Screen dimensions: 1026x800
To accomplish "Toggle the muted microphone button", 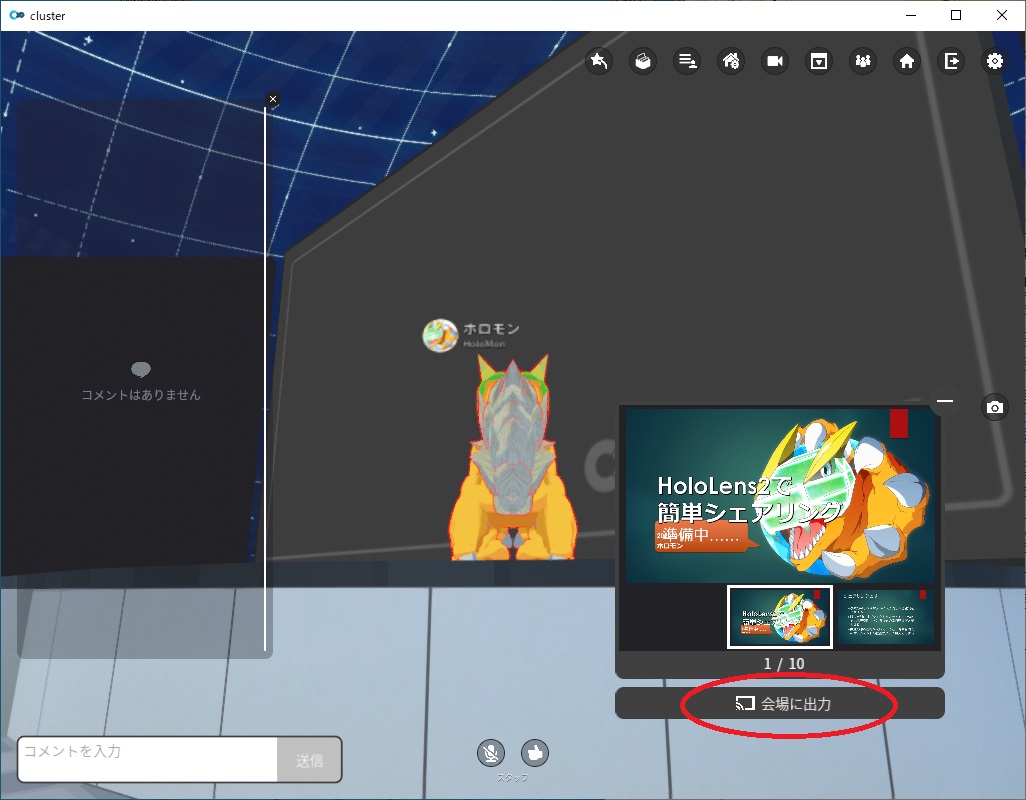I will 491,753.
